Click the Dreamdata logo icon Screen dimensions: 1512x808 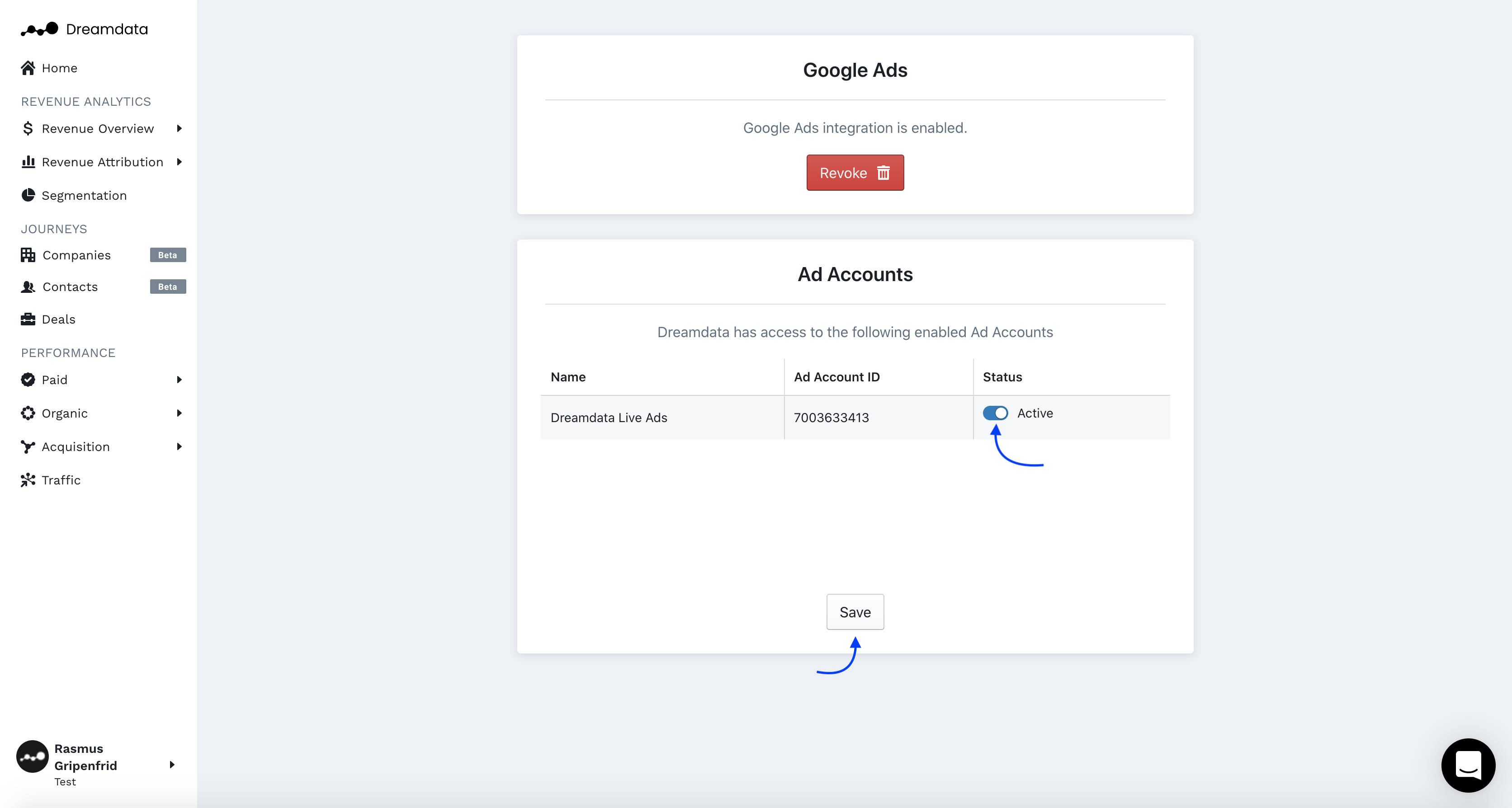39,29
